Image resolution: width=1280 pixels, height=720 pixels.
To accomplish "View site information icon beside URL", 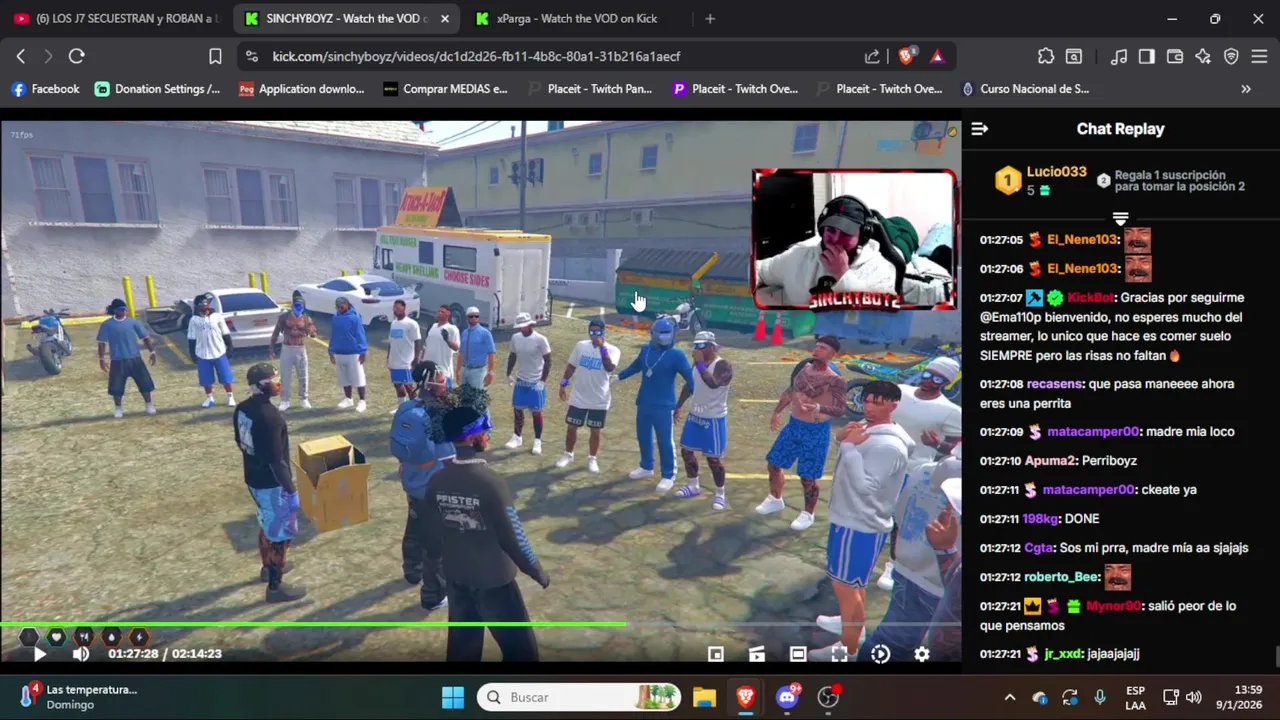I will (x=251, y=57).
